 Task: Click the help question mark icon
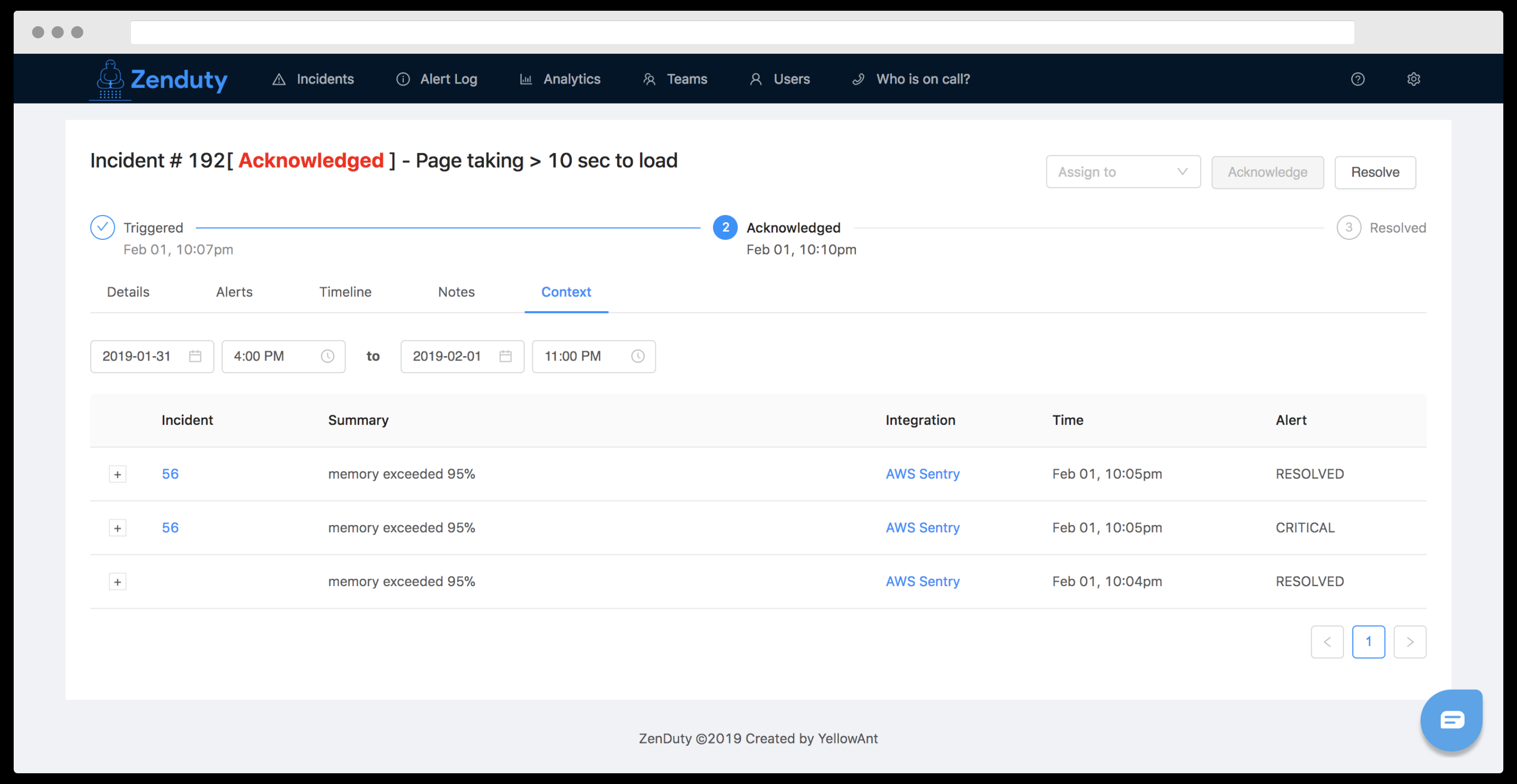pos(1357,79)
